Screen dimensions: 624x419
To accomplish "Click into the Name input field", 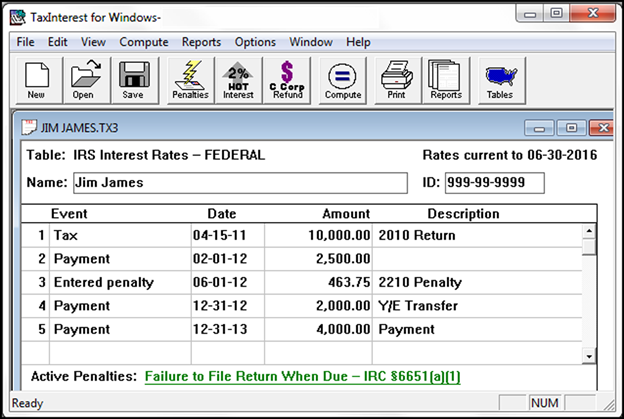I will [x=240, y=183].
